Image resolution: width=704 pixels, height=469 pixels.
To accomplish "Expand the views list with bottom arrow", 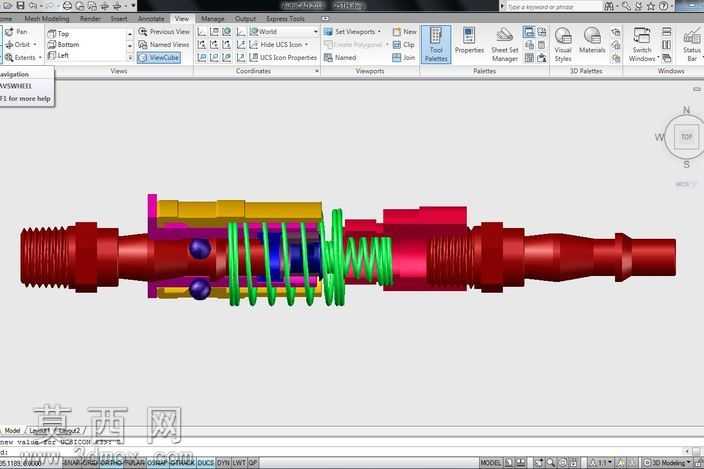I will (x=130, y=57).
